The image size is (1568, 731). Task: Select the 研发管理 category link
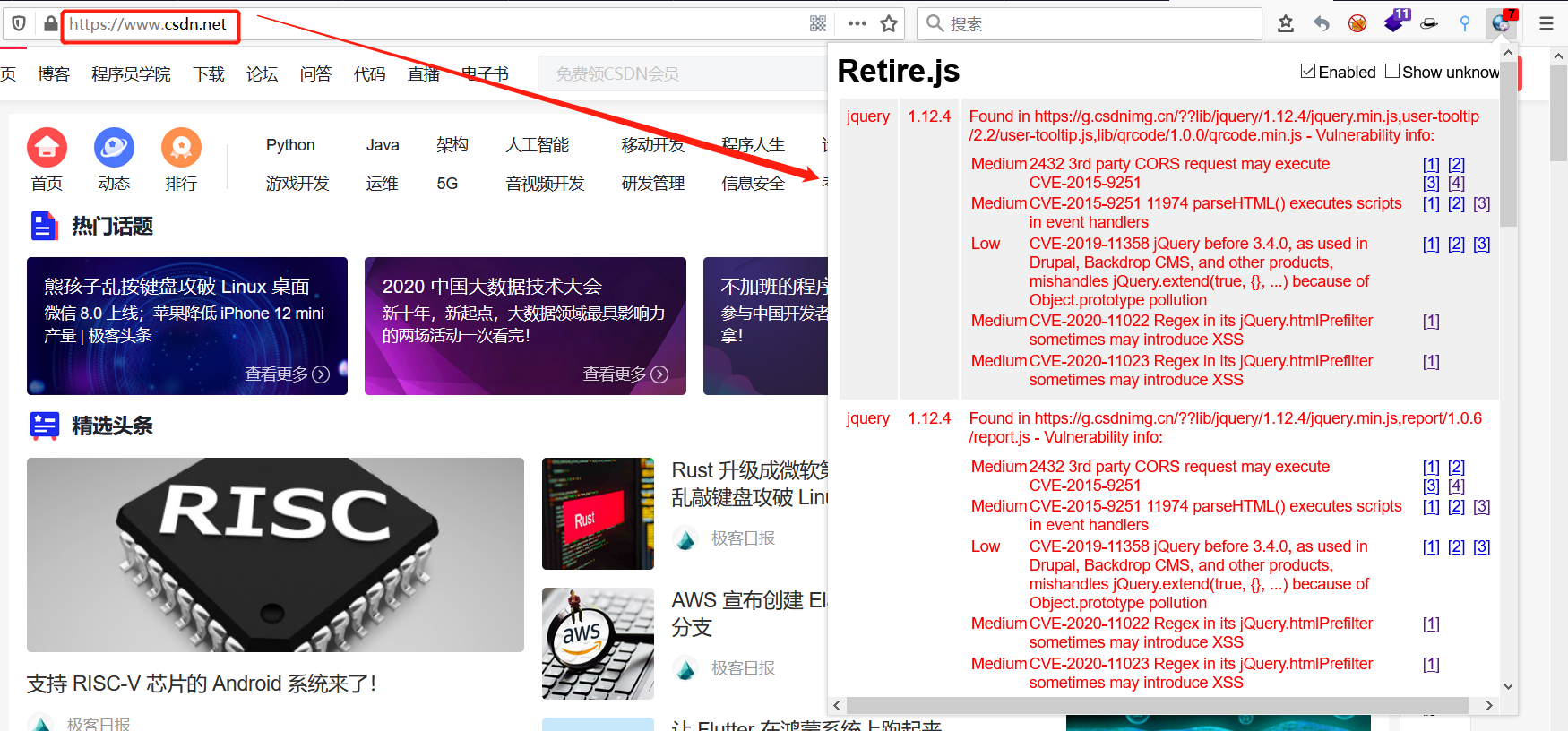653,184
